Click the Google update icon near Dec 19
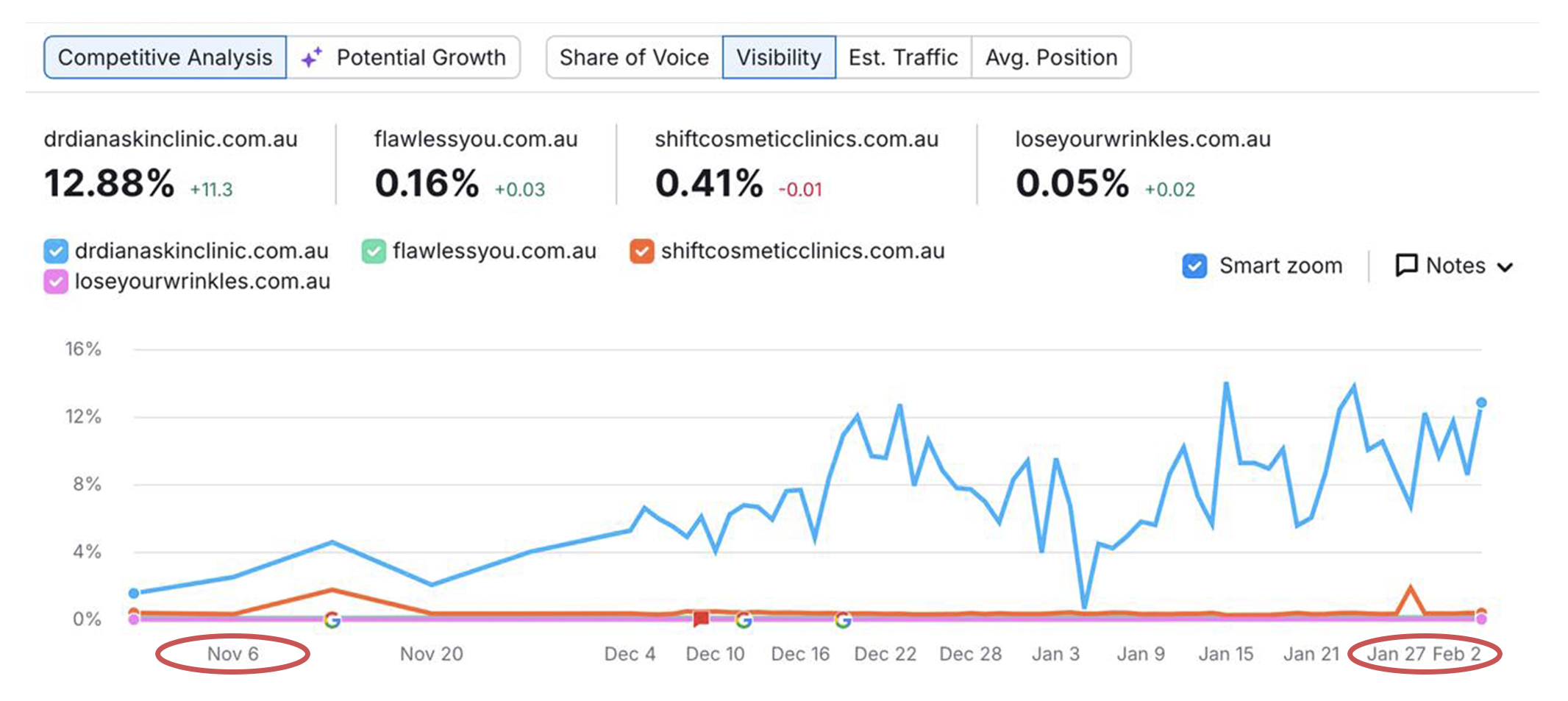 point(843,620)
